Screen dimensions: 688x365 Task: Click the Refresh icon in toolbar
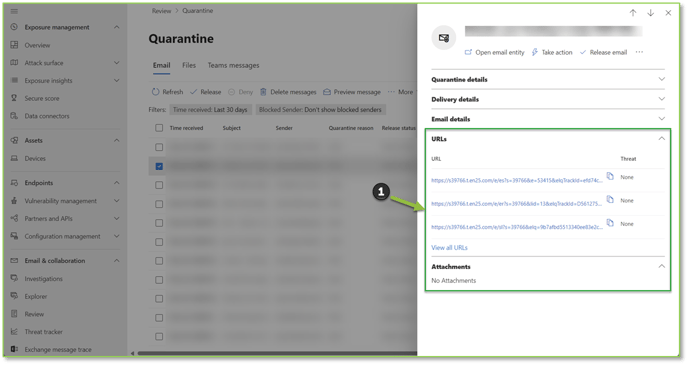[155, 92]
